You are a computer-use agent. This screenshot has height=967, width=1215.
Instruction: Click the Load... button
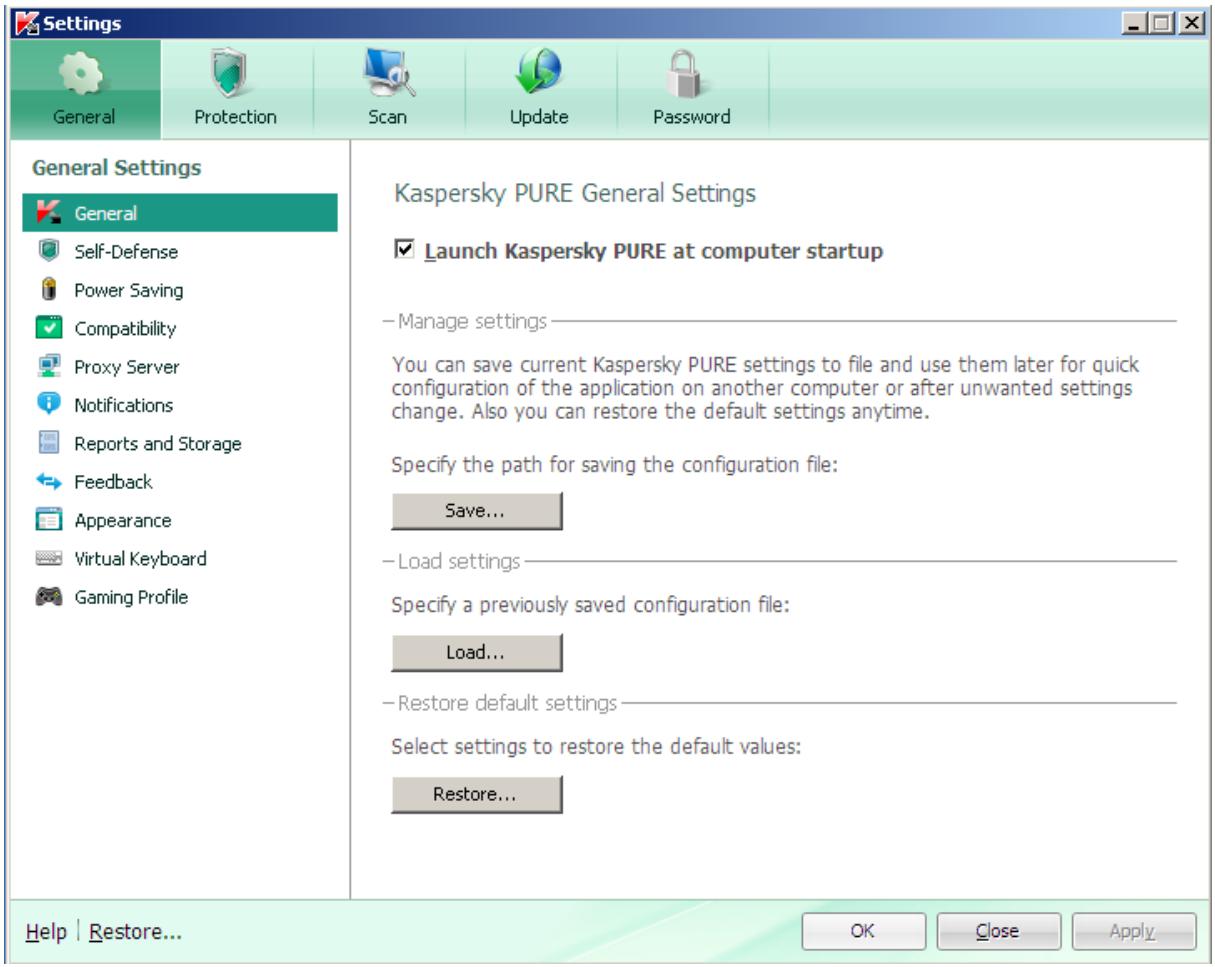(476, 653)
